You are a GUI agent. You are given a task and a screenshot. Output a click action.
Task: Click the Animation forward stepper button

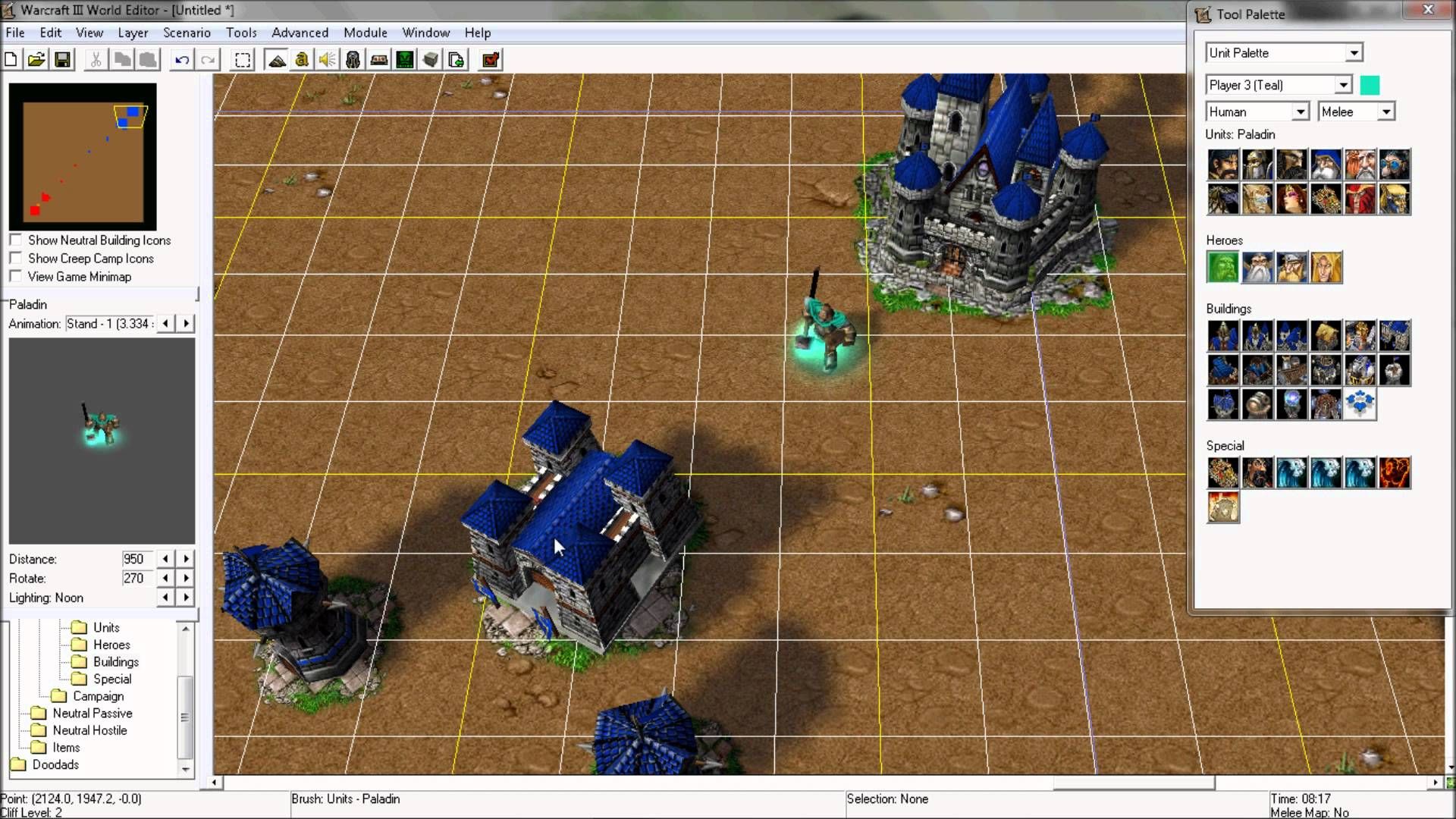pos(187,323)
